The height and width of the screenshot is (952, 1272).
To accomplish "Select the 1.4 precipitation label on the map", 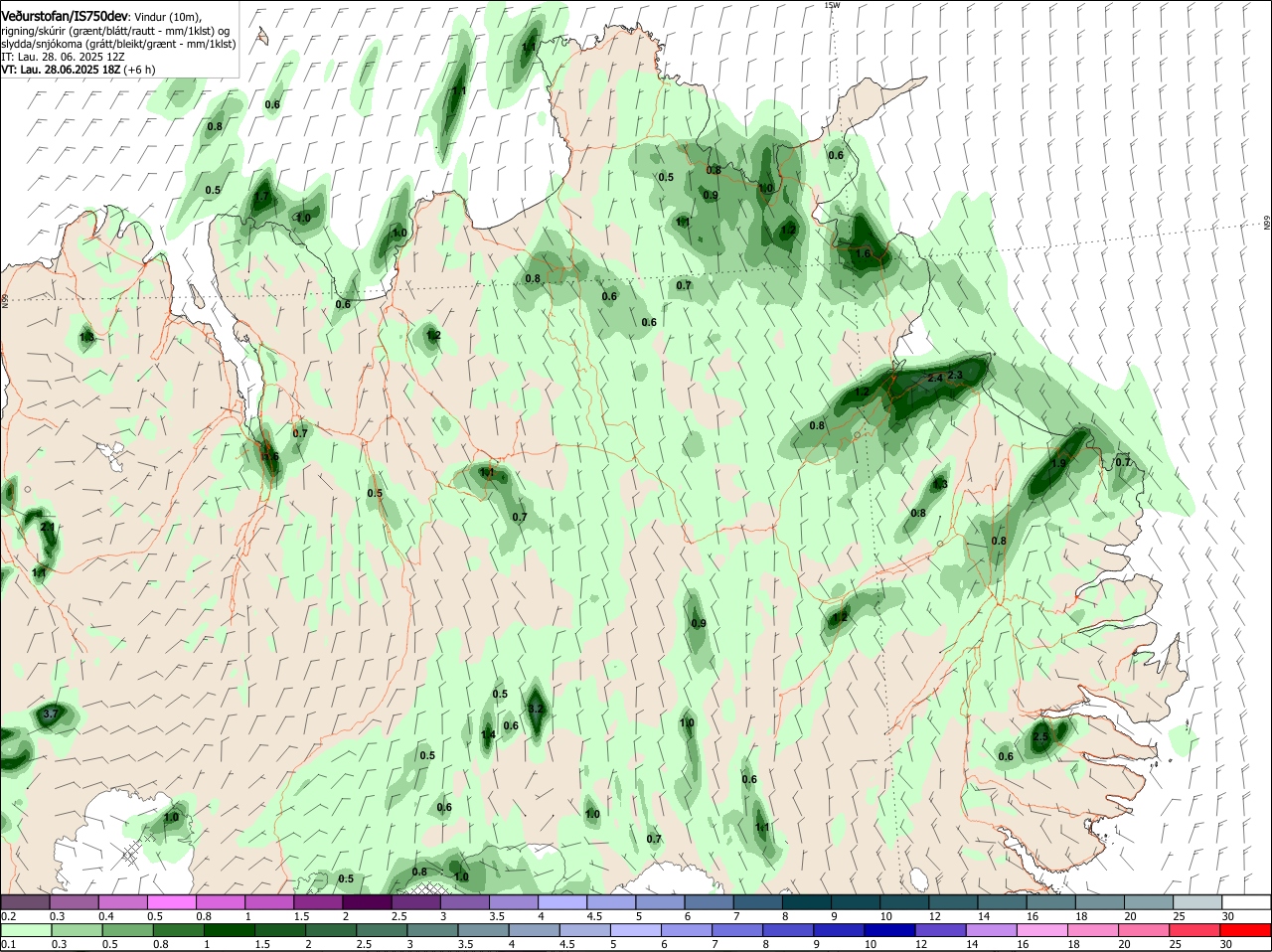I will click(488, 735).
